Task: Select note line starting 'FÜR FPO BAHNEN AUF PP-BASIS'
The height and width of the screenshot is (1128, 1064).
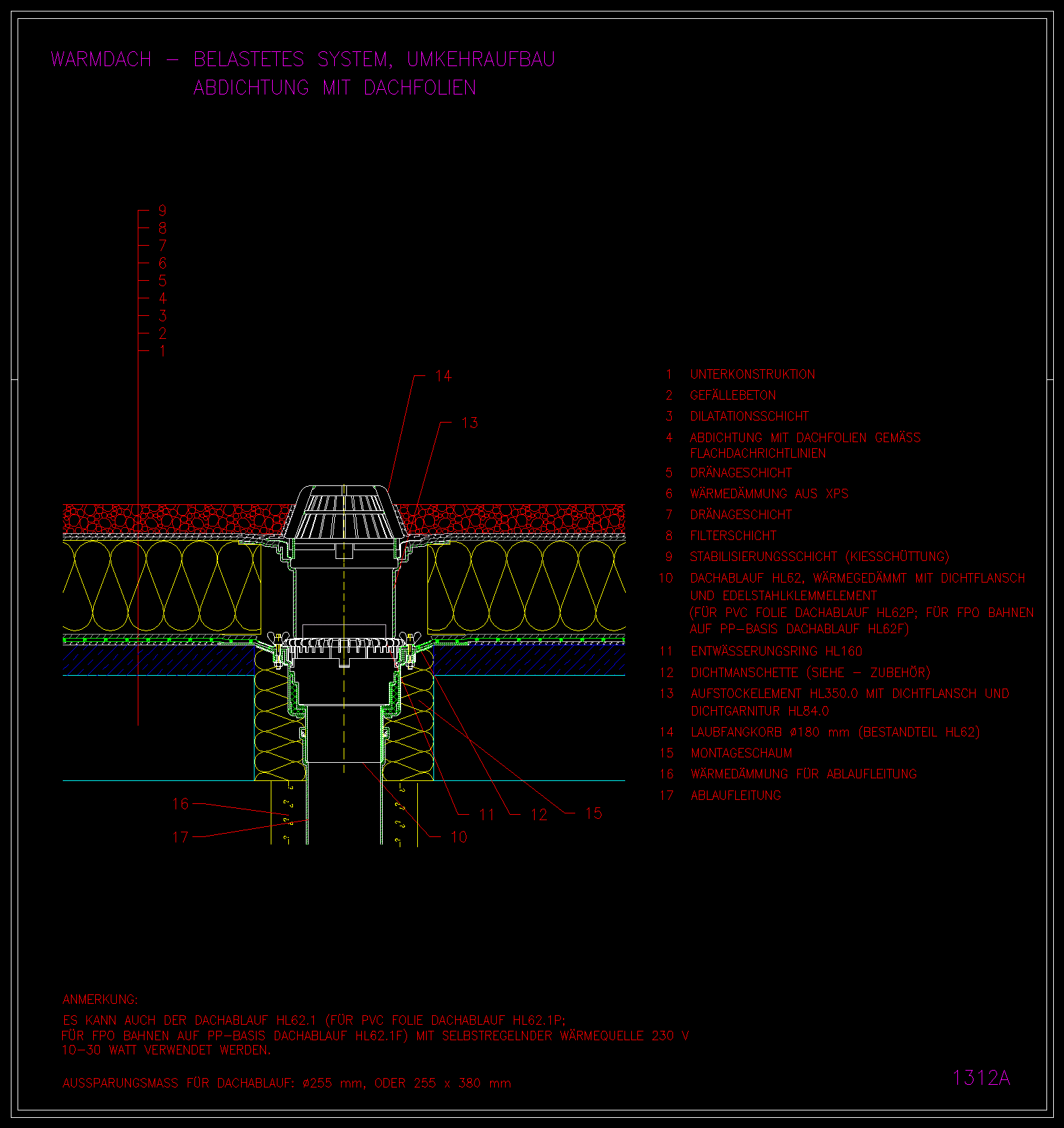Action: (375, 1036)
